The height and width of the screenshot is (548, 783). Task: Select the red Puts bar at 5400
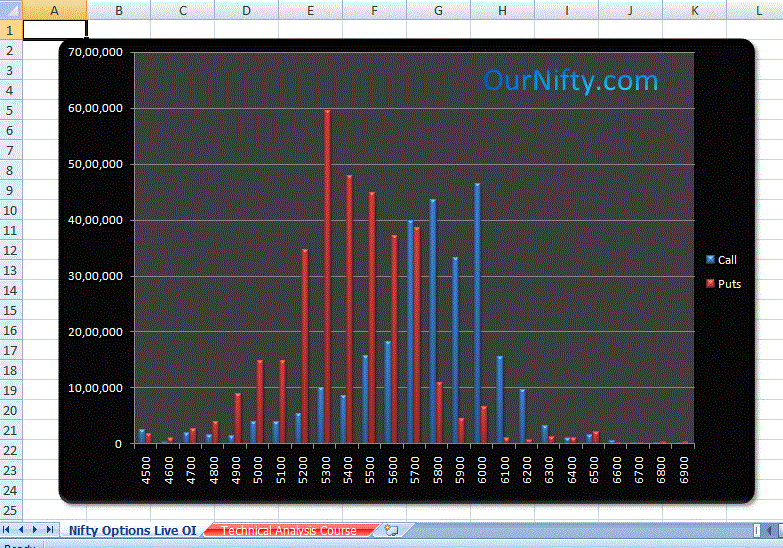(x=350, y=309)
